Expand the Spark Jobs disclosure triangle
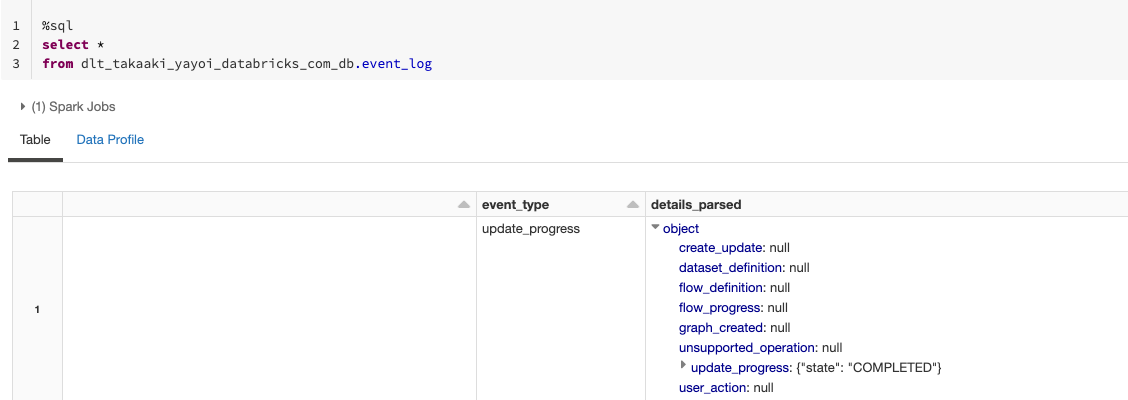The image size is (1128, 400). point(23,106)
